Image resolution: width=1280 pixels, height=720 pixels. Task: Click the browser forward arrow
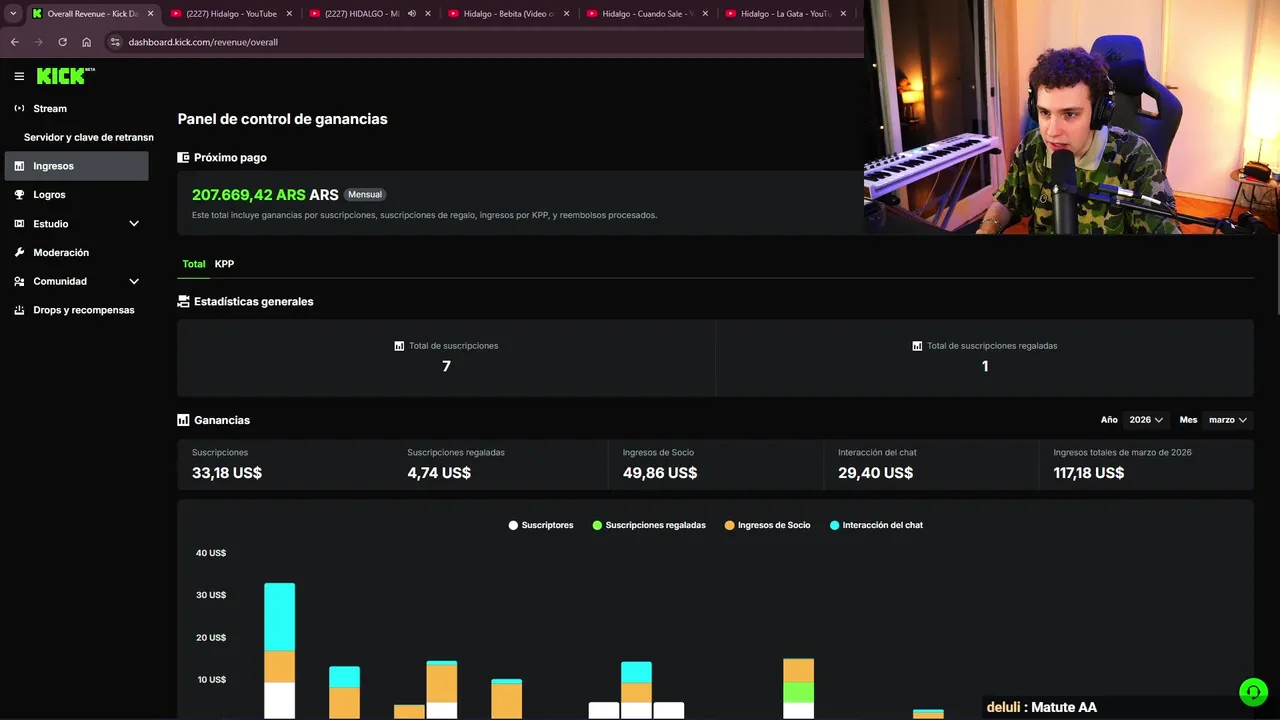(38, 42)
